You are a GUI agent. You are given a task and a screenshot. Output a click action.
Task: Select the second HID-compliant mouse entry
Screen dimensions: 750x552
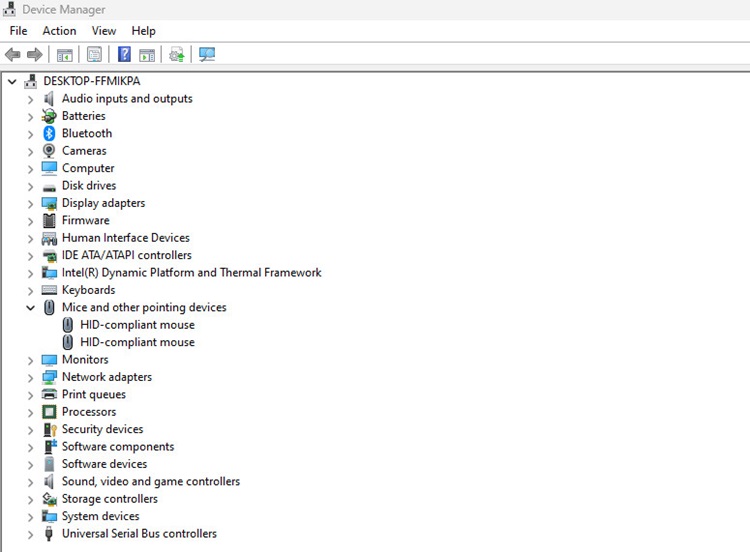pos(137,342)
